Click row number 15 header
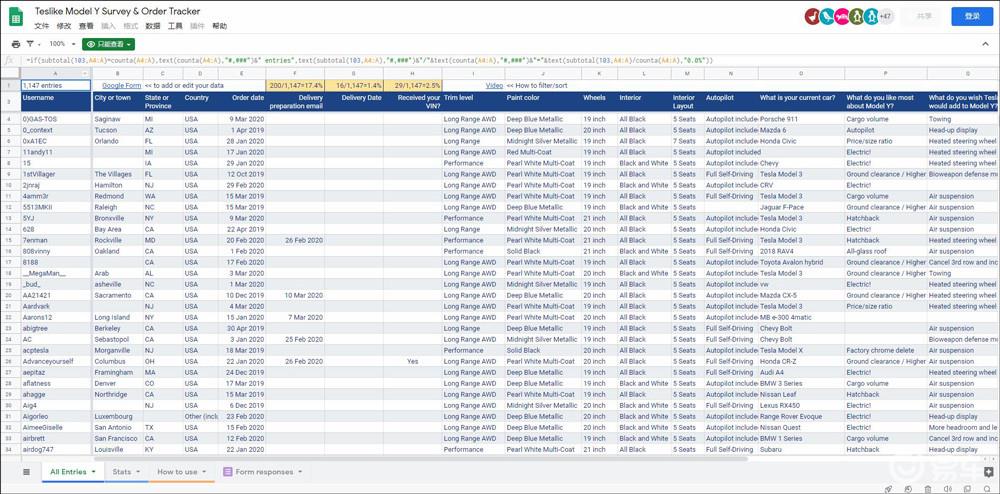Screen dimensions: 1000x494 click(10, 240)
